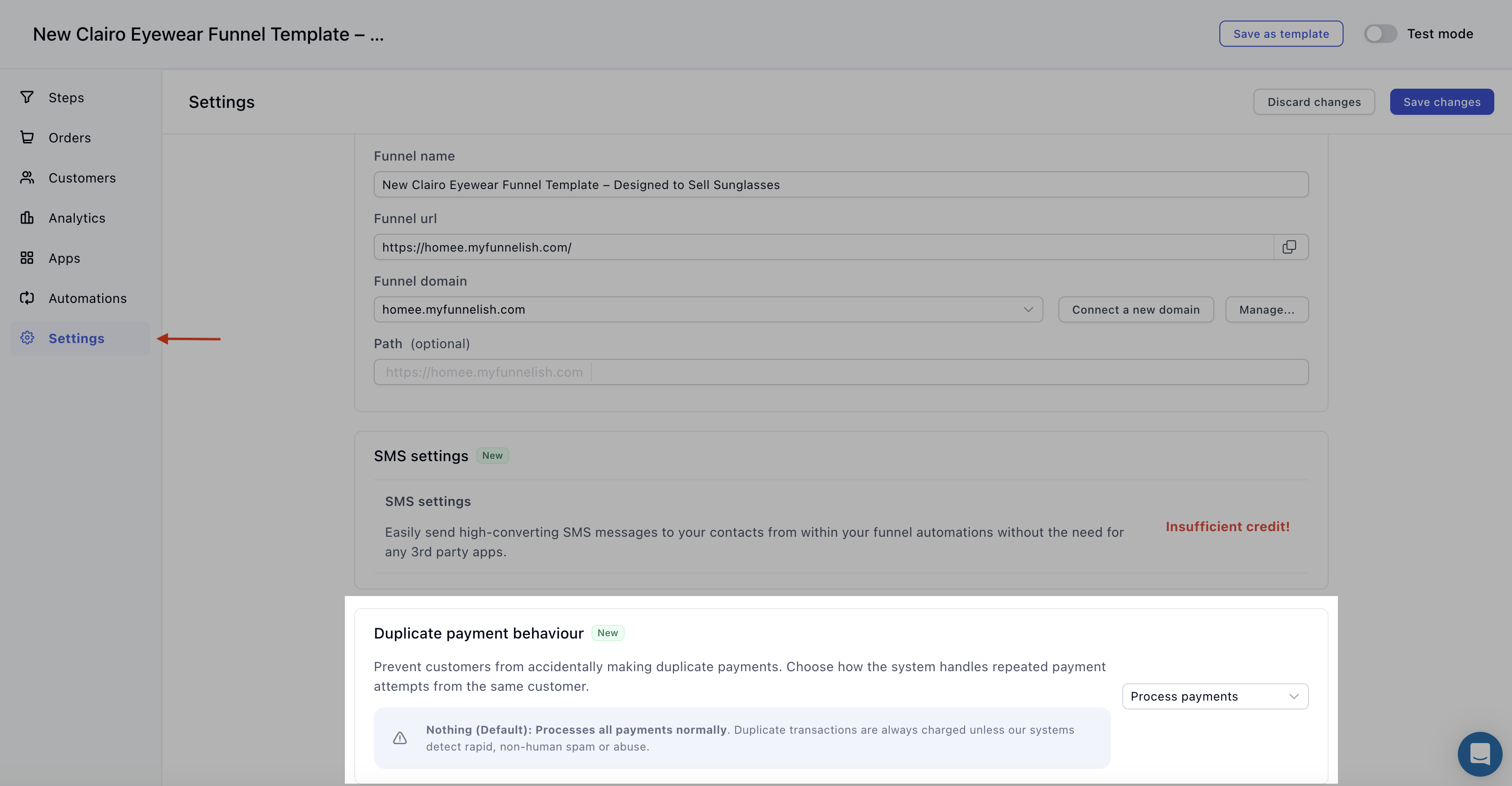The height and width of the screenshot is (786, 1512).
Task: Click the Automations loop icon
Action: (x=27, y=298)
